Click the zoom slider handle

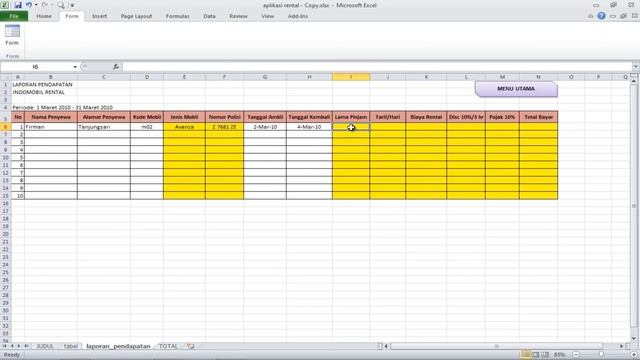click(x=601, y=355)
